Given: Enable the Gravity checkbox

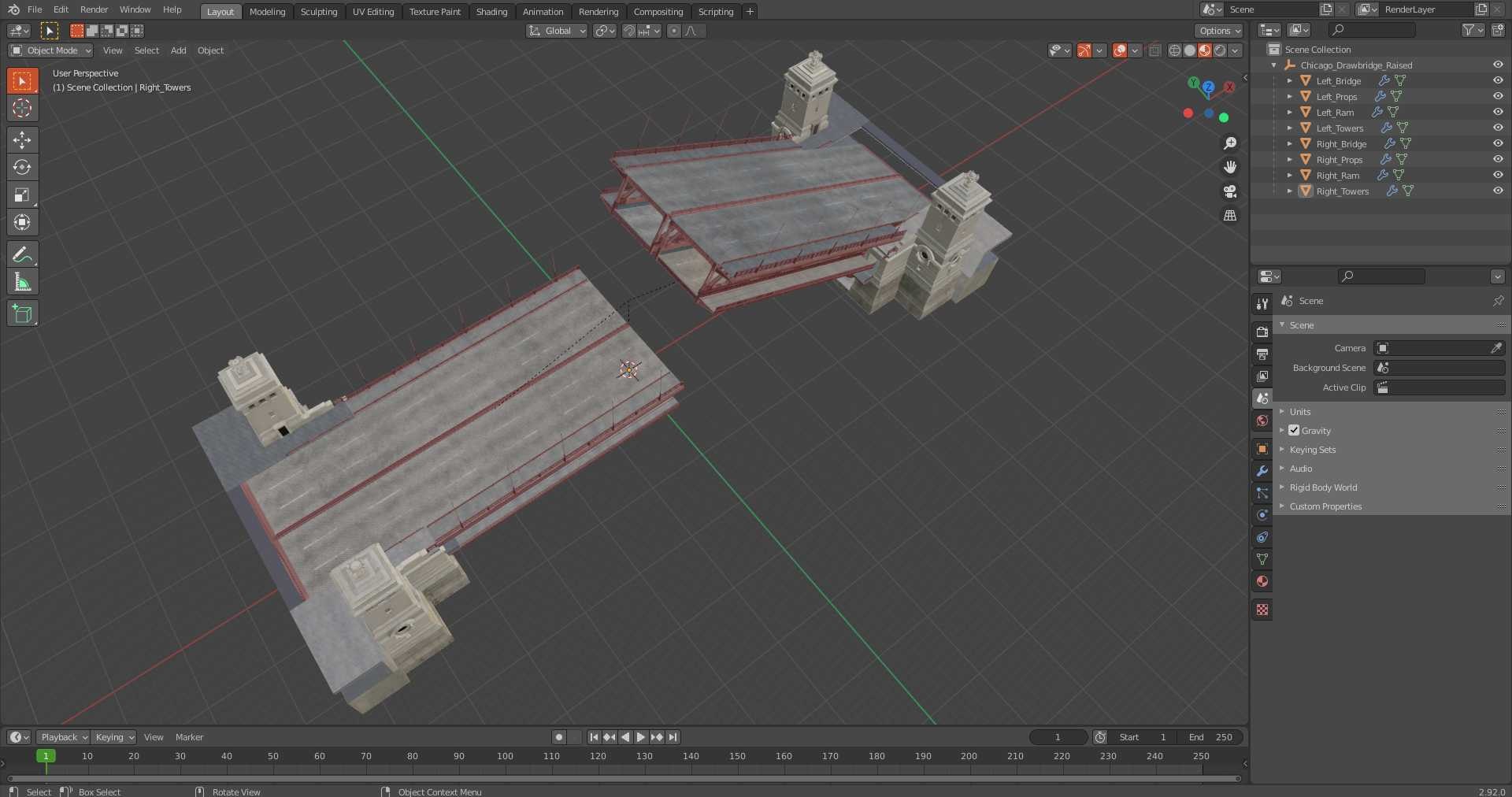Looking at the screenshot, I should tap(1294, 431).
